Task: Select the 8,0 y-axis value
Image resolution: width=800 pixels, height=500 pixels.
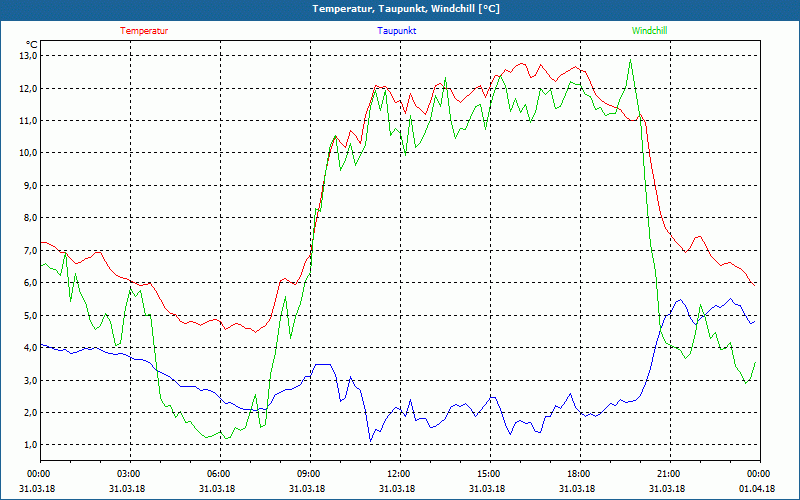Action: [x=31, y=218]
